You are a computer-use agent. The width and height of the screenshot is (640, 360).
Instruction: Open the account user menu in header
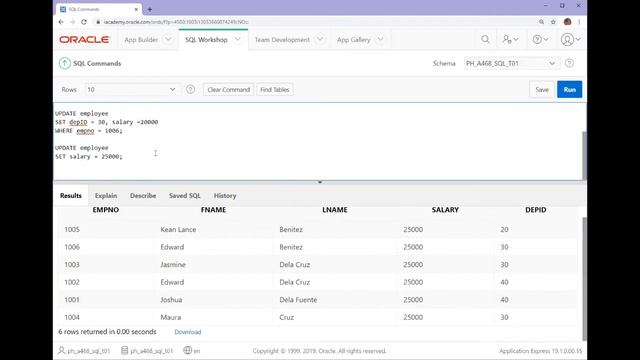[570, 39]
